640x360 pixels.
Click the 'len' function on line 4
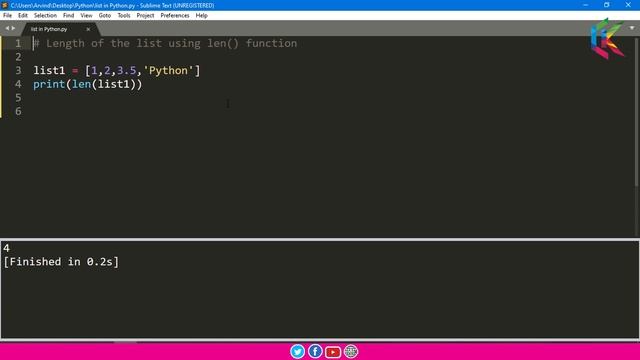click(x=81, y=84)
